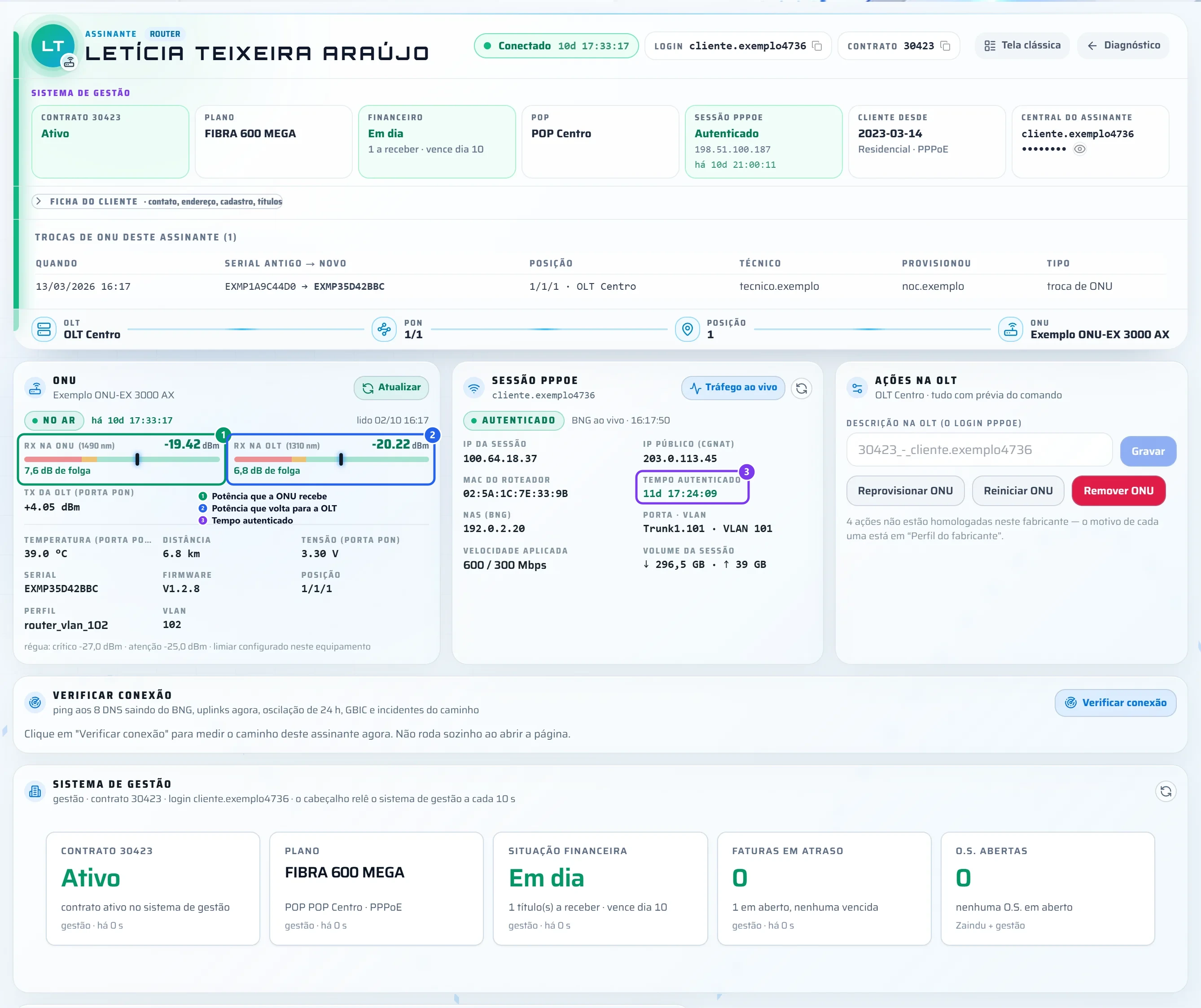Viewport: 1201px width, 1008px height.
Task: Save description with Gravar
Action: click(x=1148, y=451)
